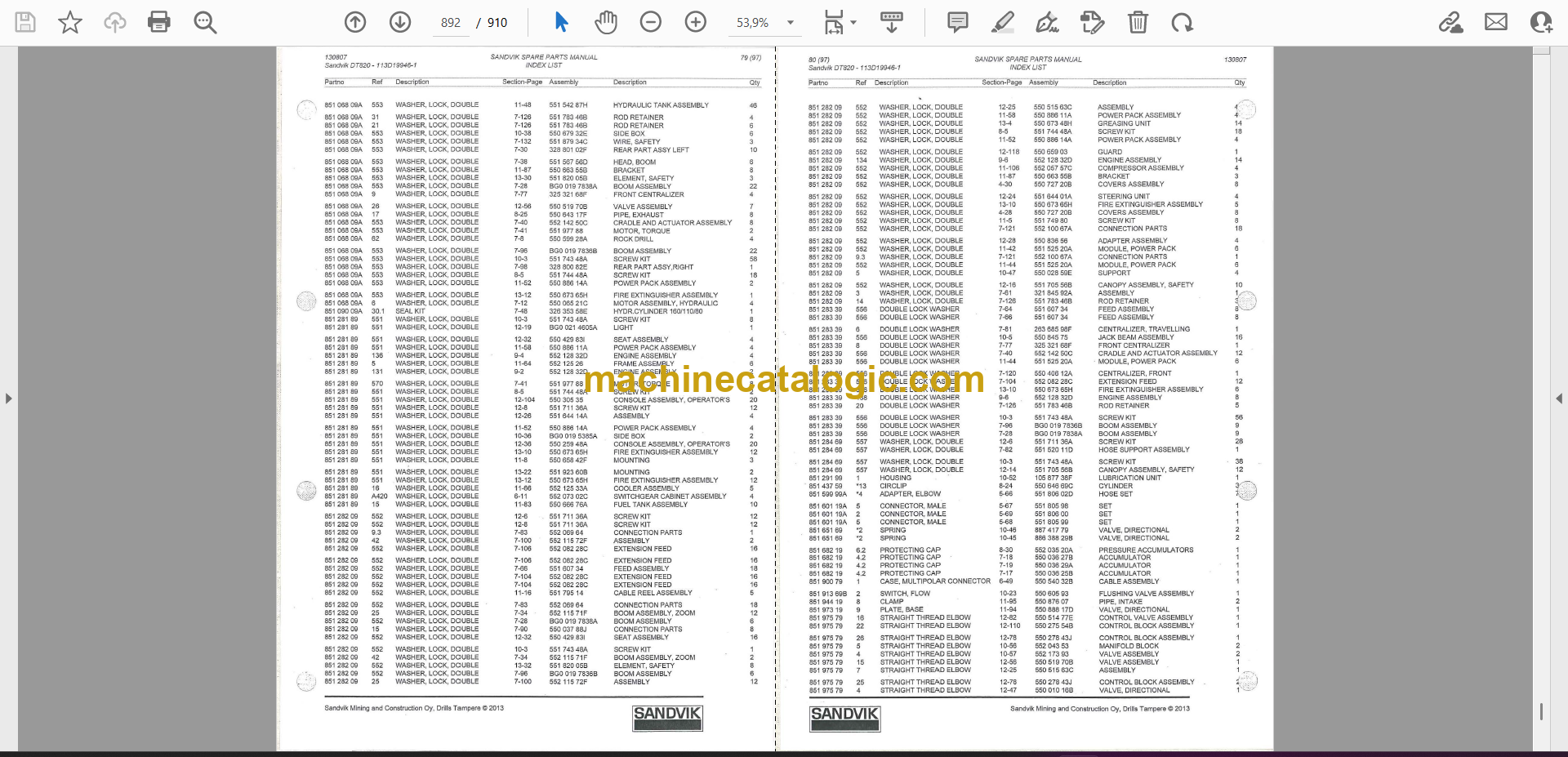Viewport: 1568px width, 757px height.
Task: Click the total page count 910
Action: pyautogui.click(x=497, y=23)
